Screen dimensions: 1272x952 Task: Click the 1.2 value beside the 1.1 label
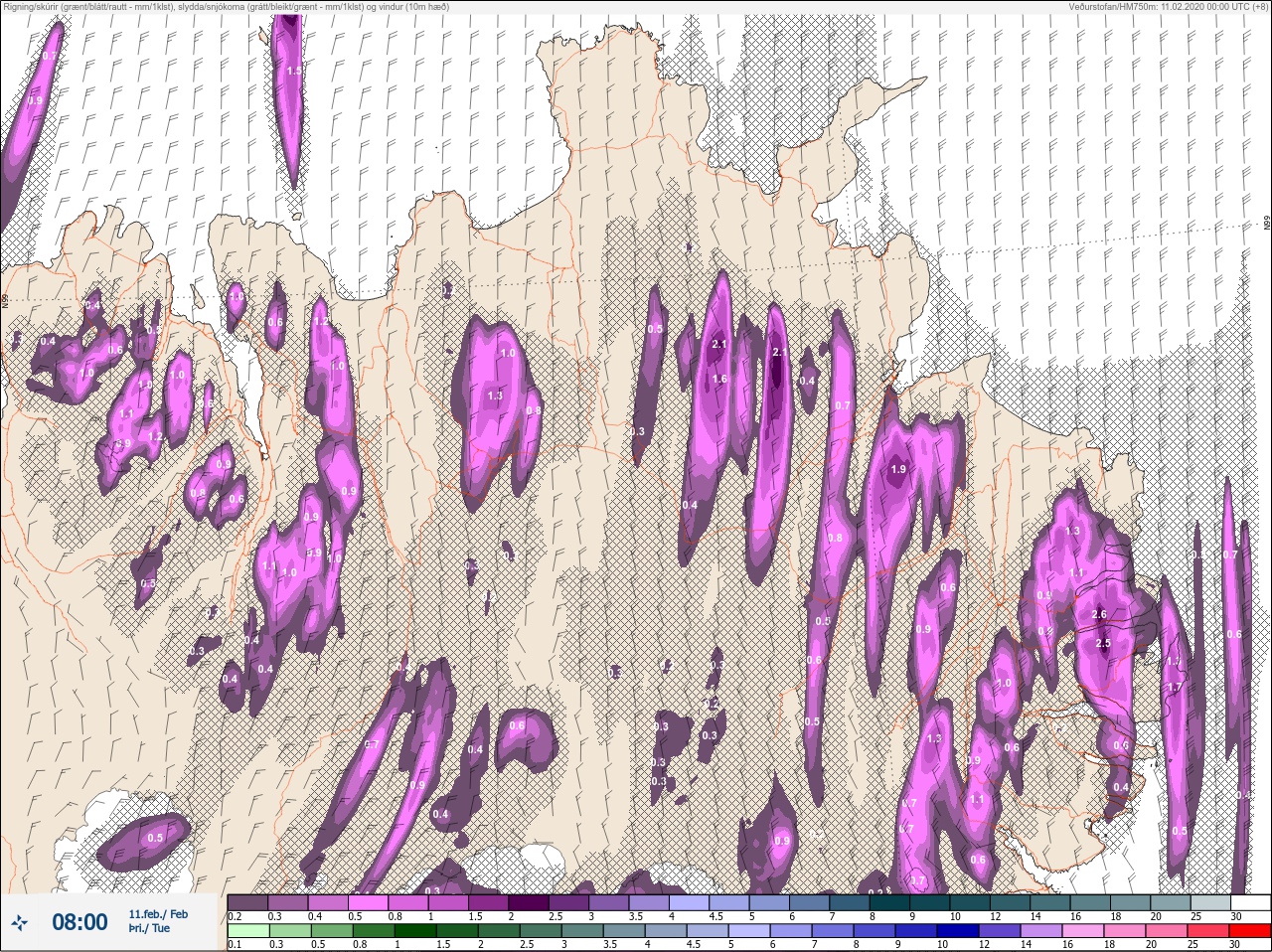tap(155, 436)
